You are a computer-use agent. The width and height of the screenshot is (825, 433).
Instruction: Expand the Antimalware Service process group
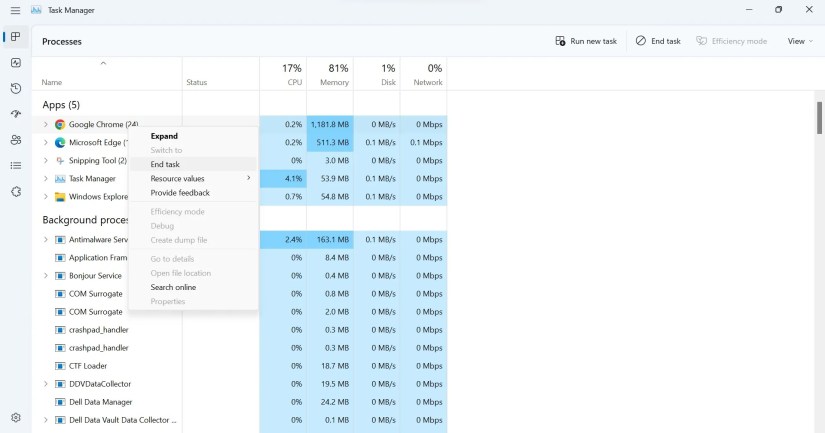45,240
